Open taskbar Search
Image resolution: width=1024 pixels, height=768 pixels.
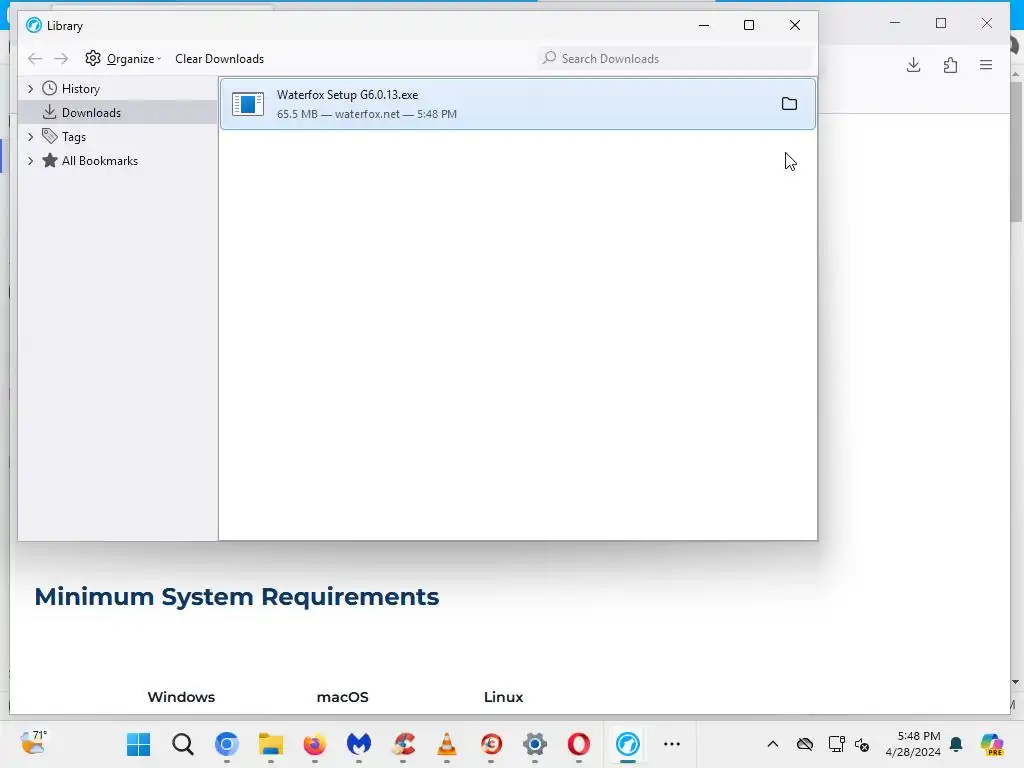183,744
